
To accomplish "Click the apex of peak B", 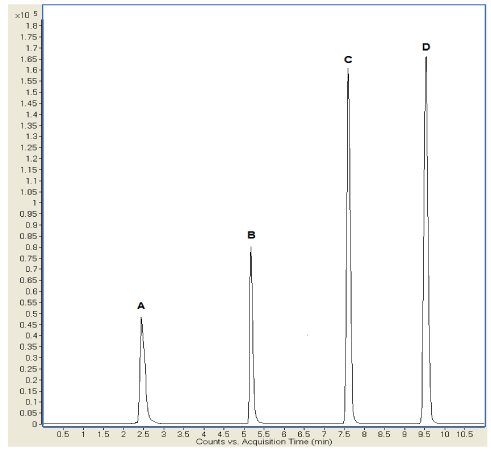I will point(251,247).
